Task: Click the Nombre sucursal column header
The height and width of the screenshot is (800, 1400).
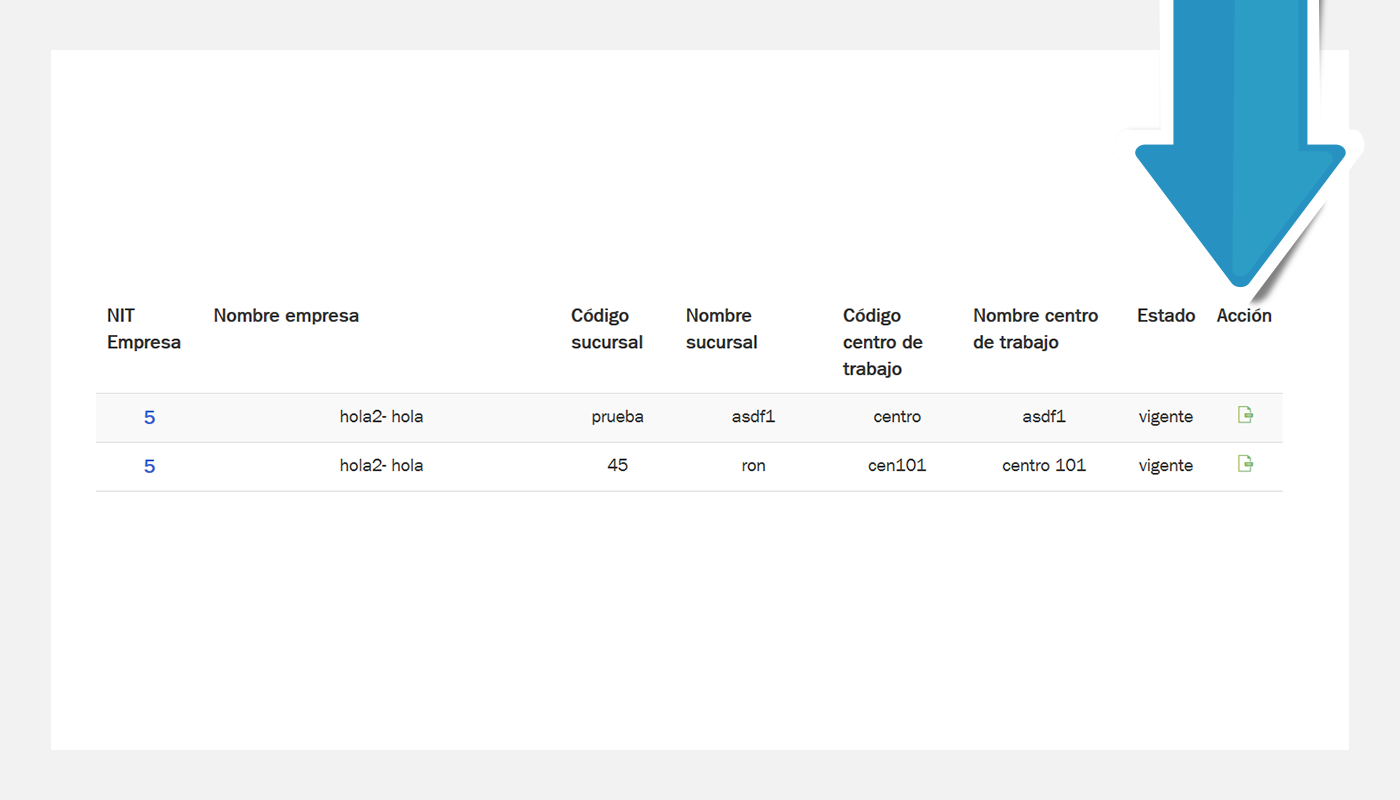Action: 722,329
